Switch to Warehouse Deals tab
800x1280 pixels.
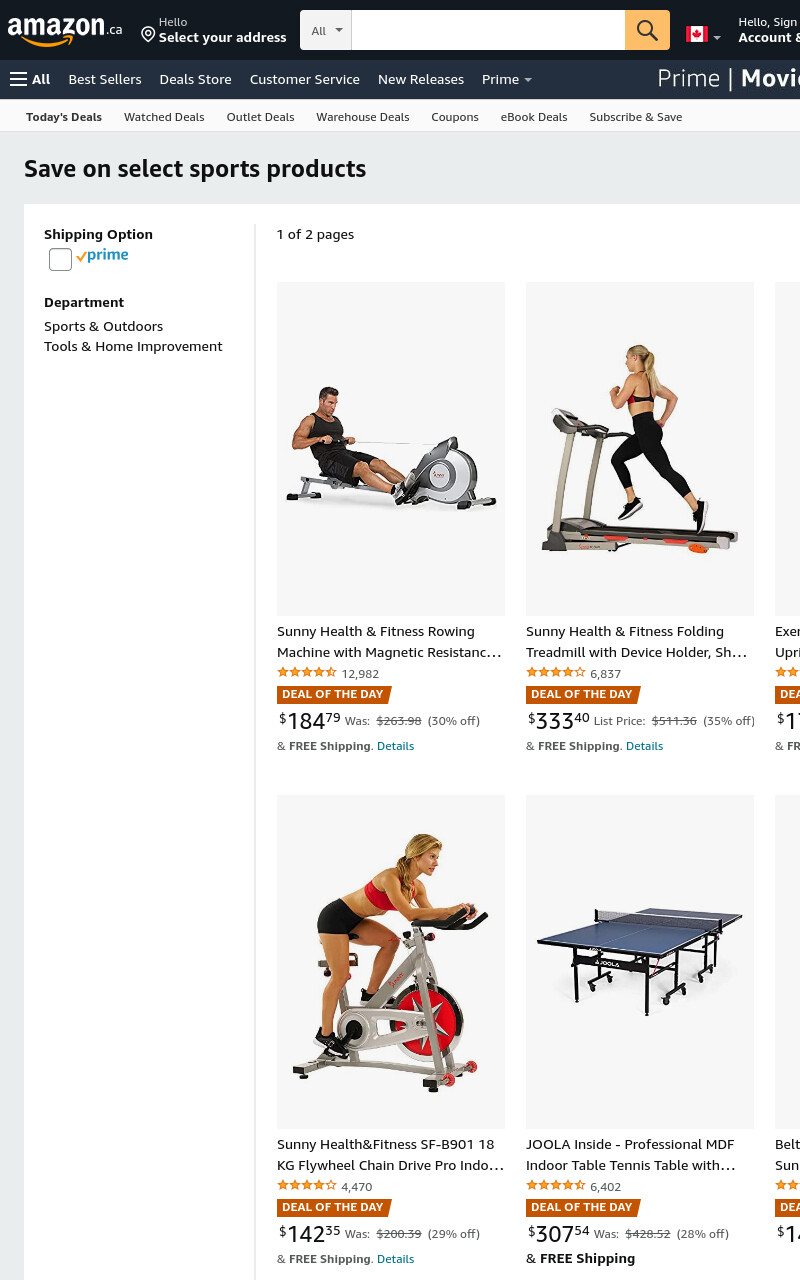pos(363,117)
